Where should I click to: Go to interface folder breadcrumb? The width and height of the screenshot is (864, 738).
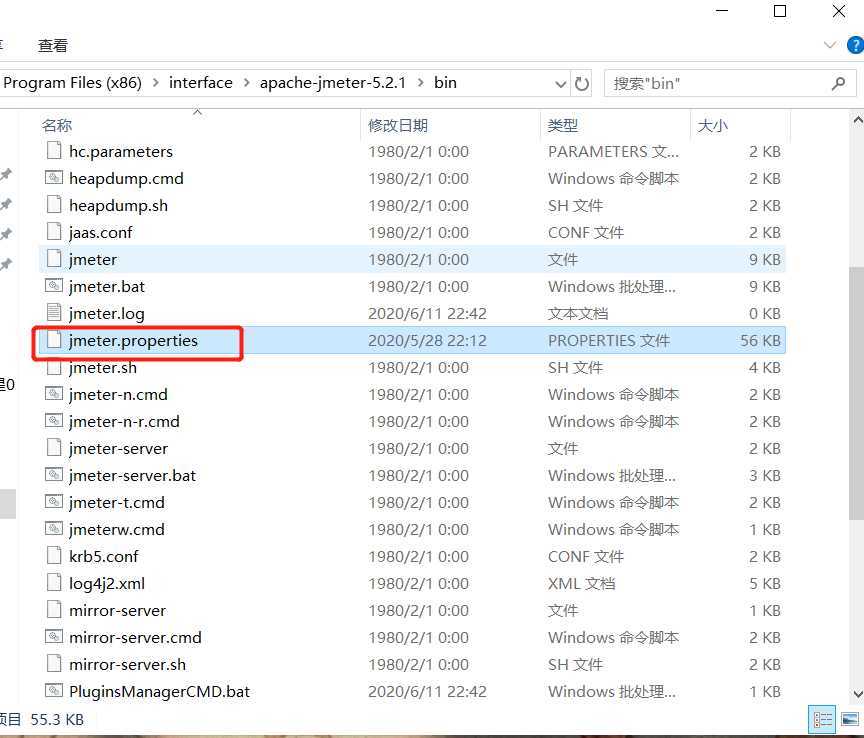tap(201, 83)
